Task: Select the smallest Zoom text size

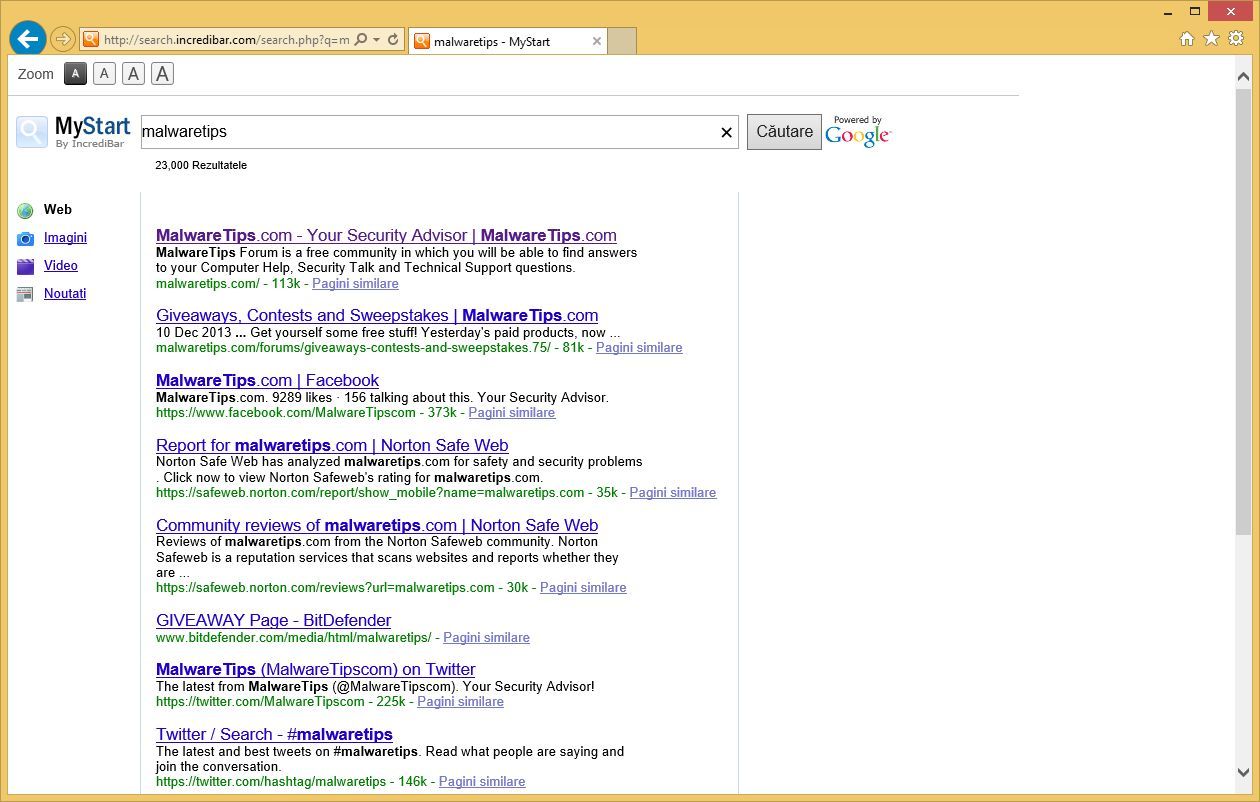Action: click(75, 73)
